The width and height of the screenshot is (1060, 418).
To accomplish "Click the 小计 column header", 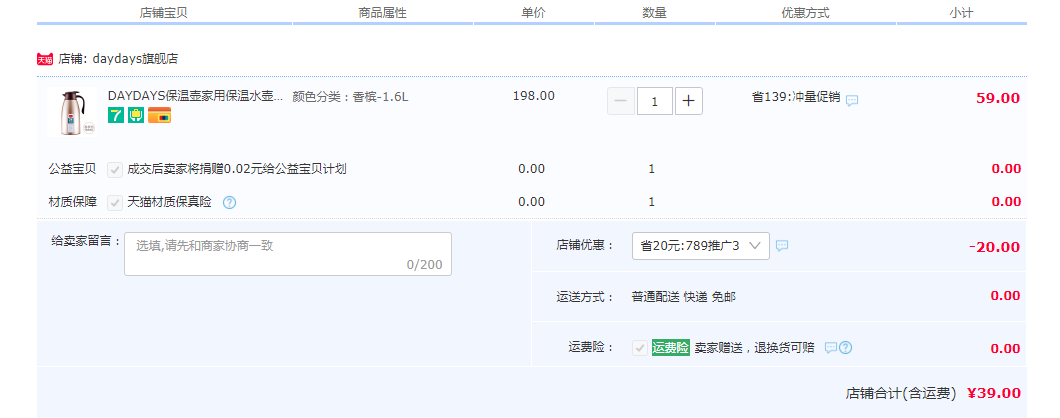I will 961,13.
